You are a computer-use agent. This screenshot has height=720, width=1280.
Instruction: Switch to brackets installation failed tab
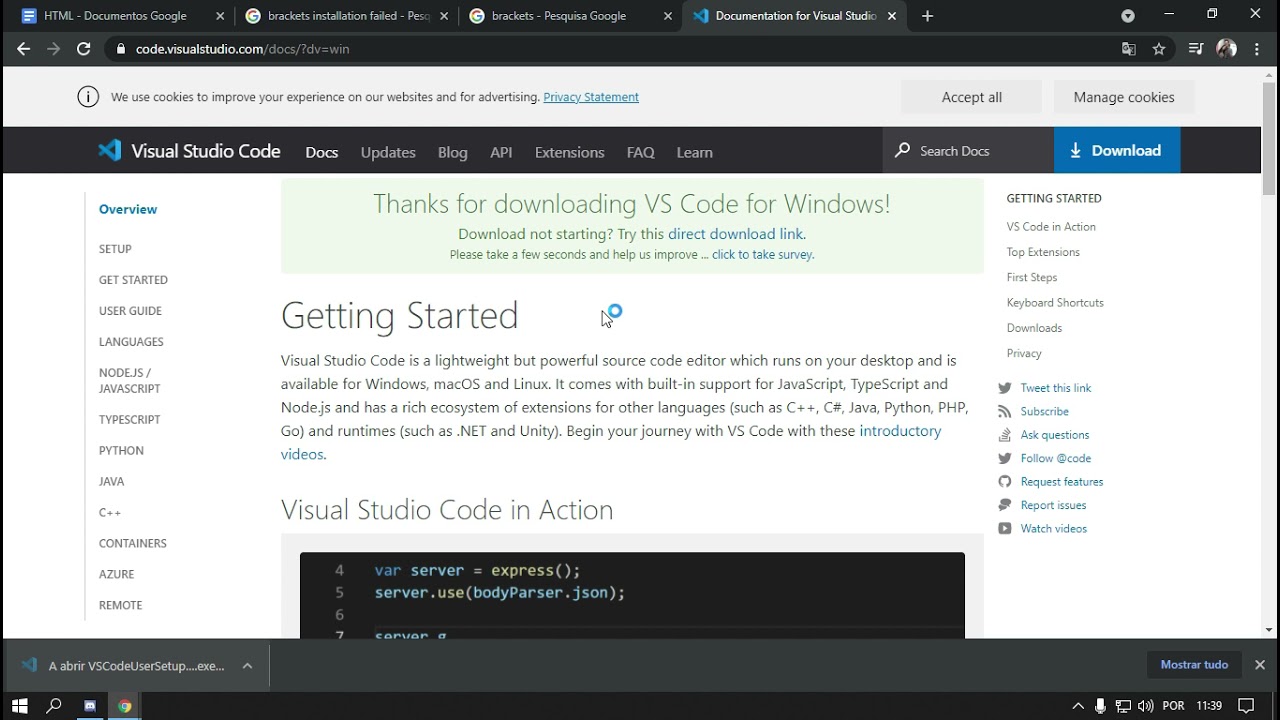[x=346, y=16]
